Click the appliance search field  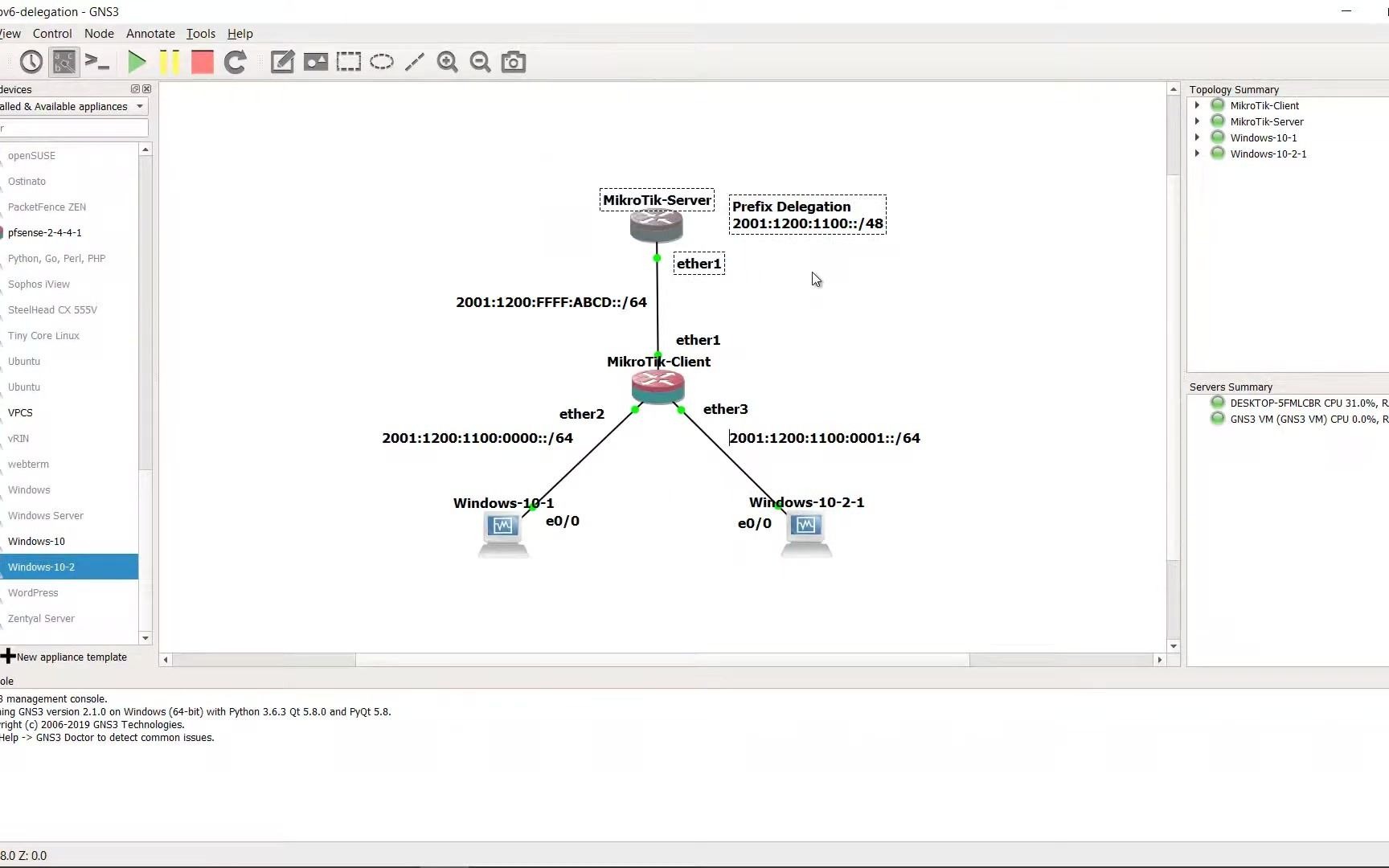pyautogui.click(x=74, y=128)
